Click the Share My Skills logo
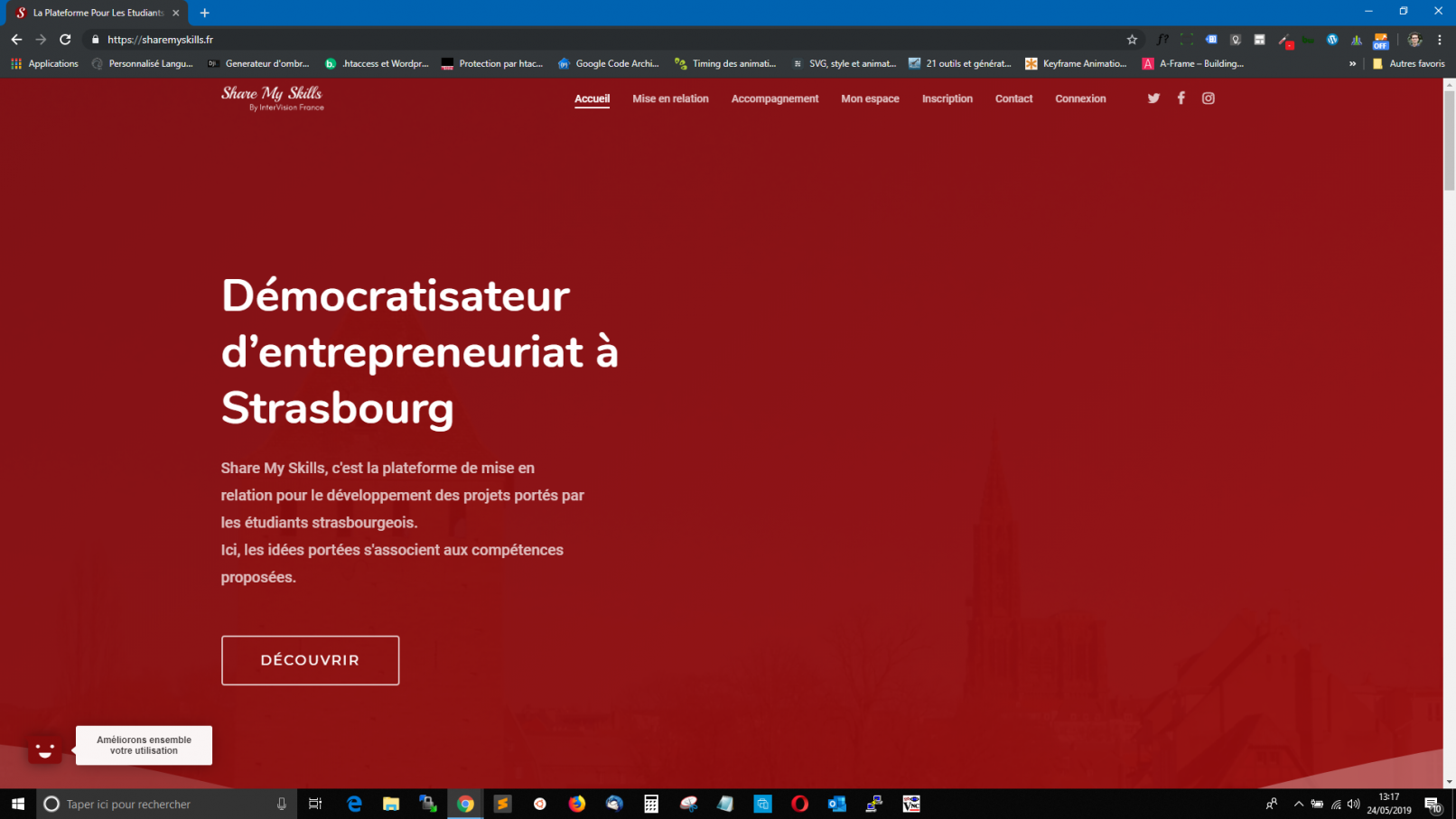The height and width of the screenshot is (819, 1456). coord(272,98)
